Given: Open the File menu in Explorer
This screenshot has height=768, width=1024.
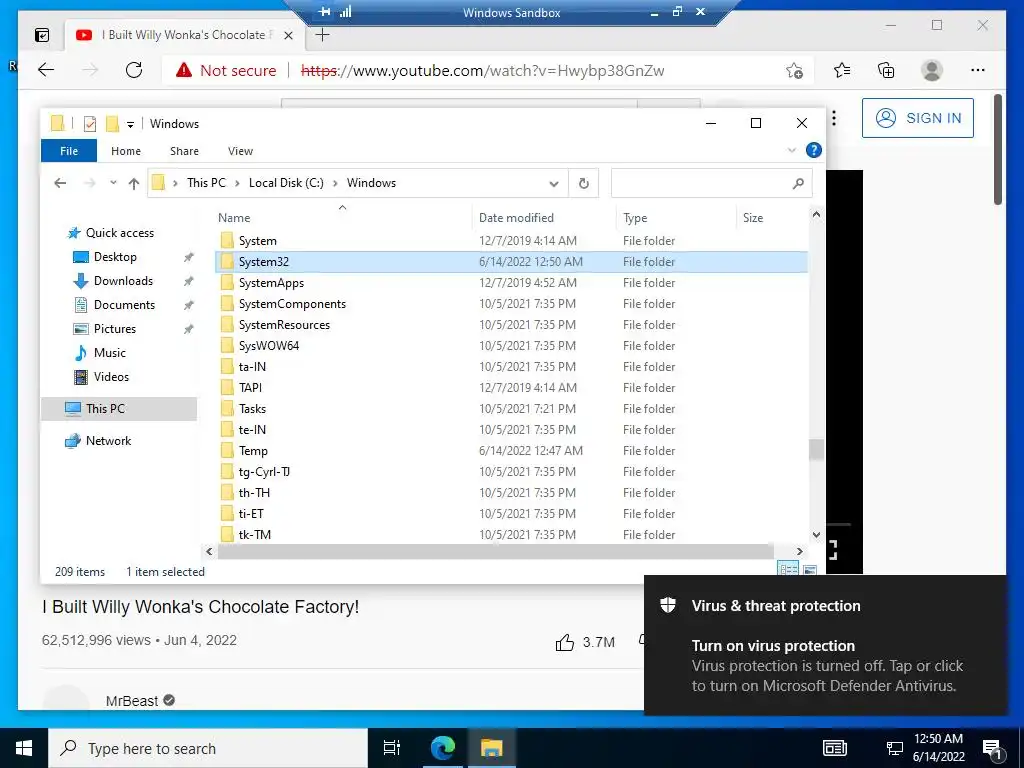Looking at the screenshot, I should coord(69,151).
